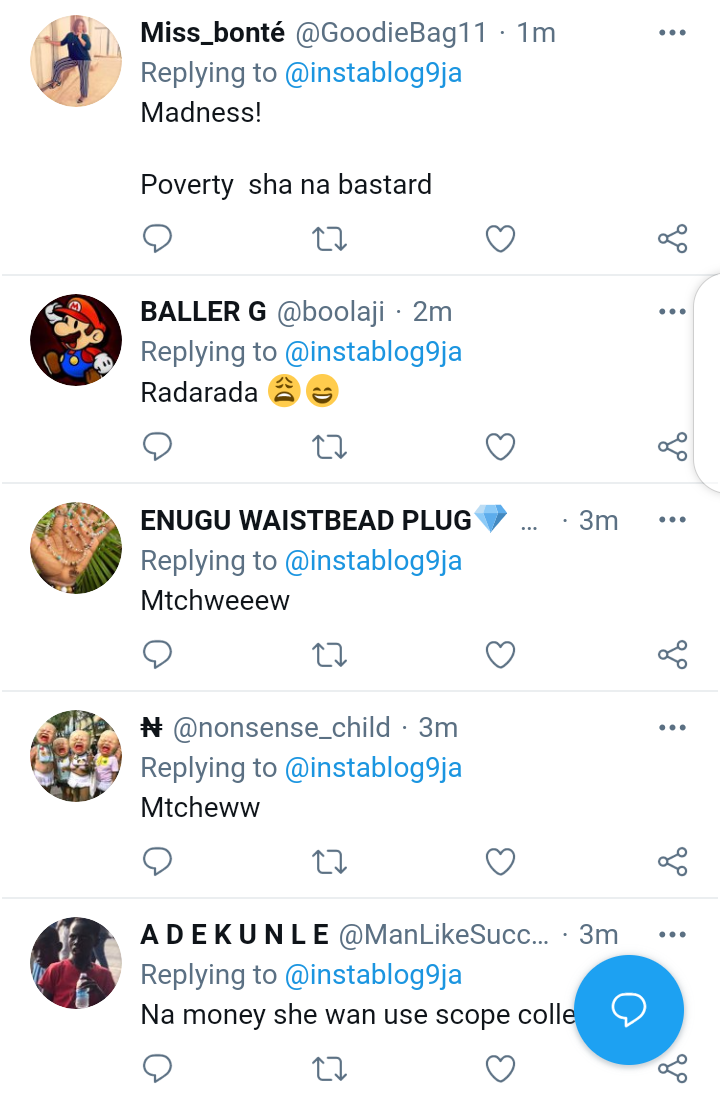The height and width of the screenshot is (1093, 720).
Task: Like BALLER G's Radarada reply
Action: click(x=500, y=447)
